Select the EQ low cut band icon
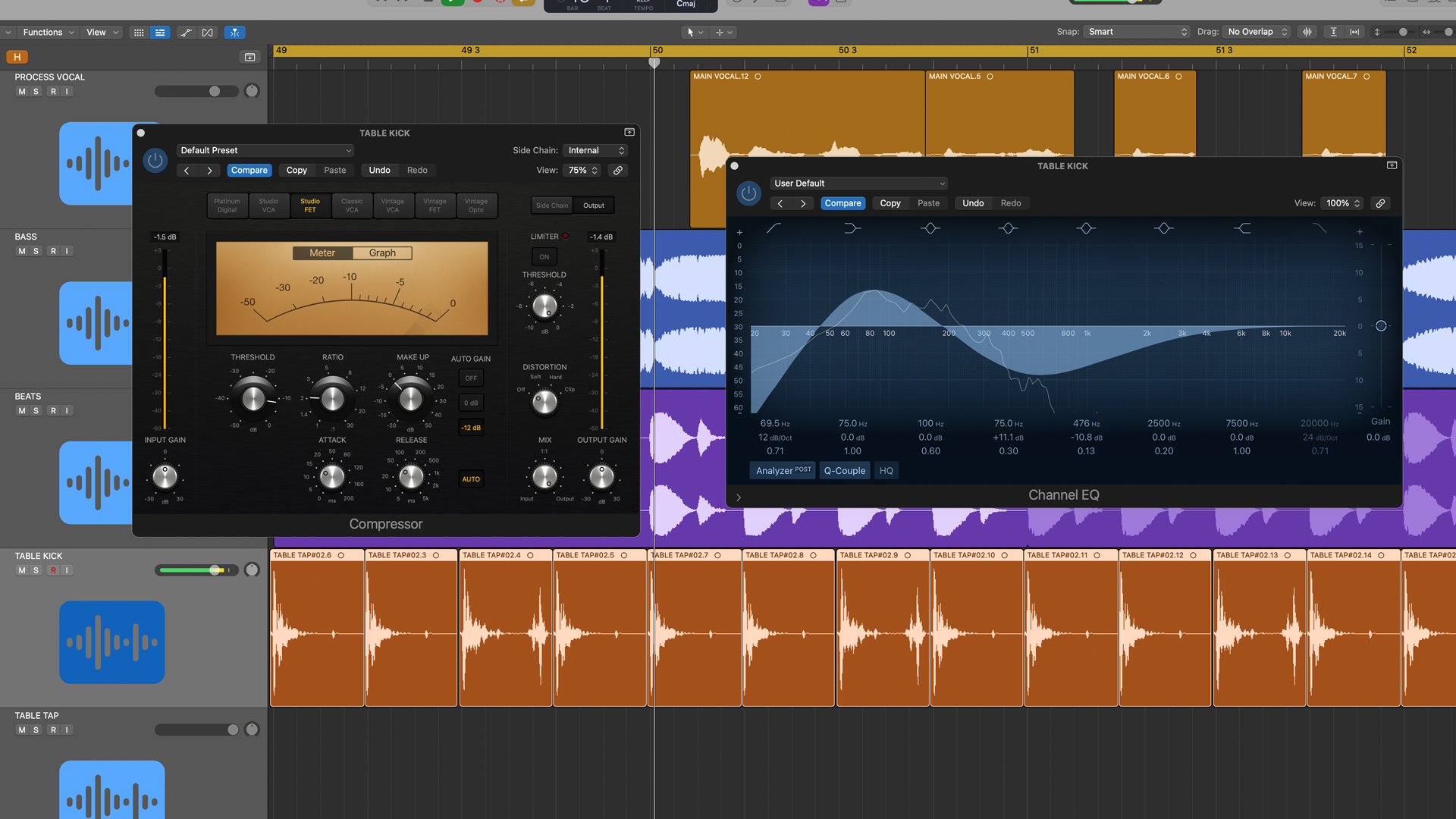This screenshot has height=819, width=1456. 774,228
